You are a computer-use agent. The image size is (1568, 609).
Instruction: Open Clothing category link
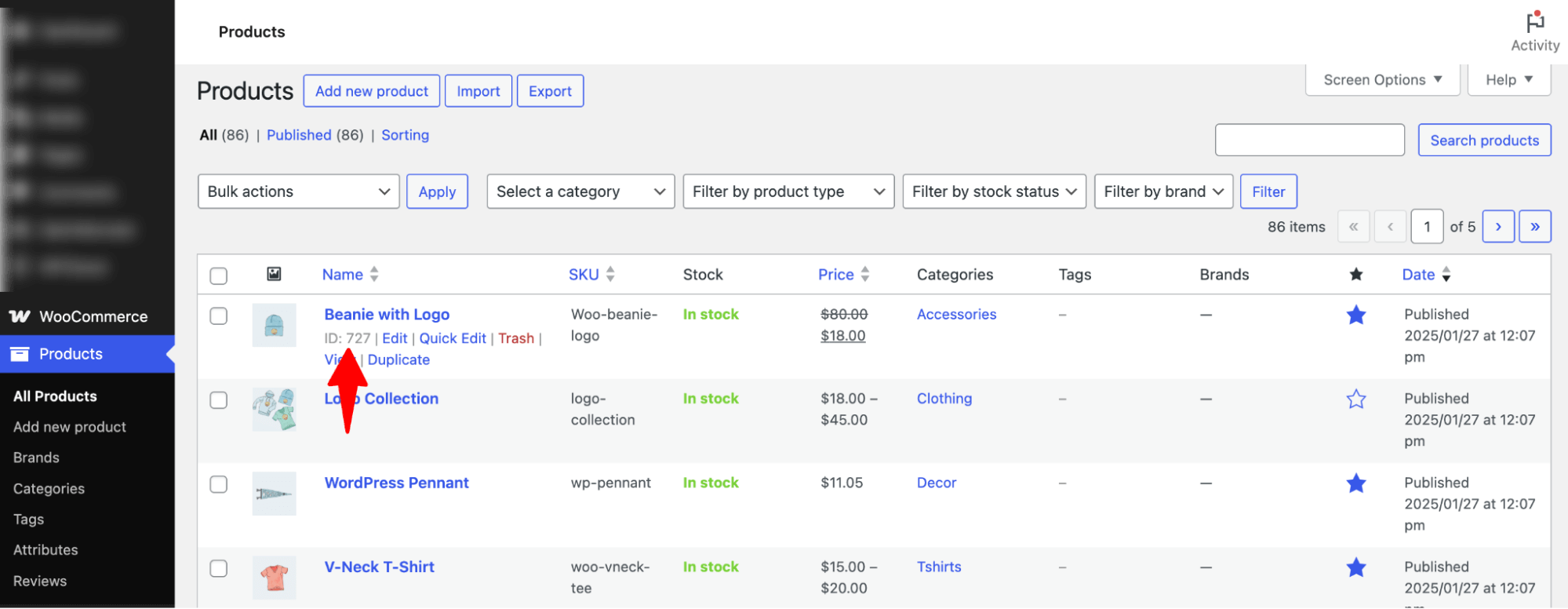coord(944,398)
